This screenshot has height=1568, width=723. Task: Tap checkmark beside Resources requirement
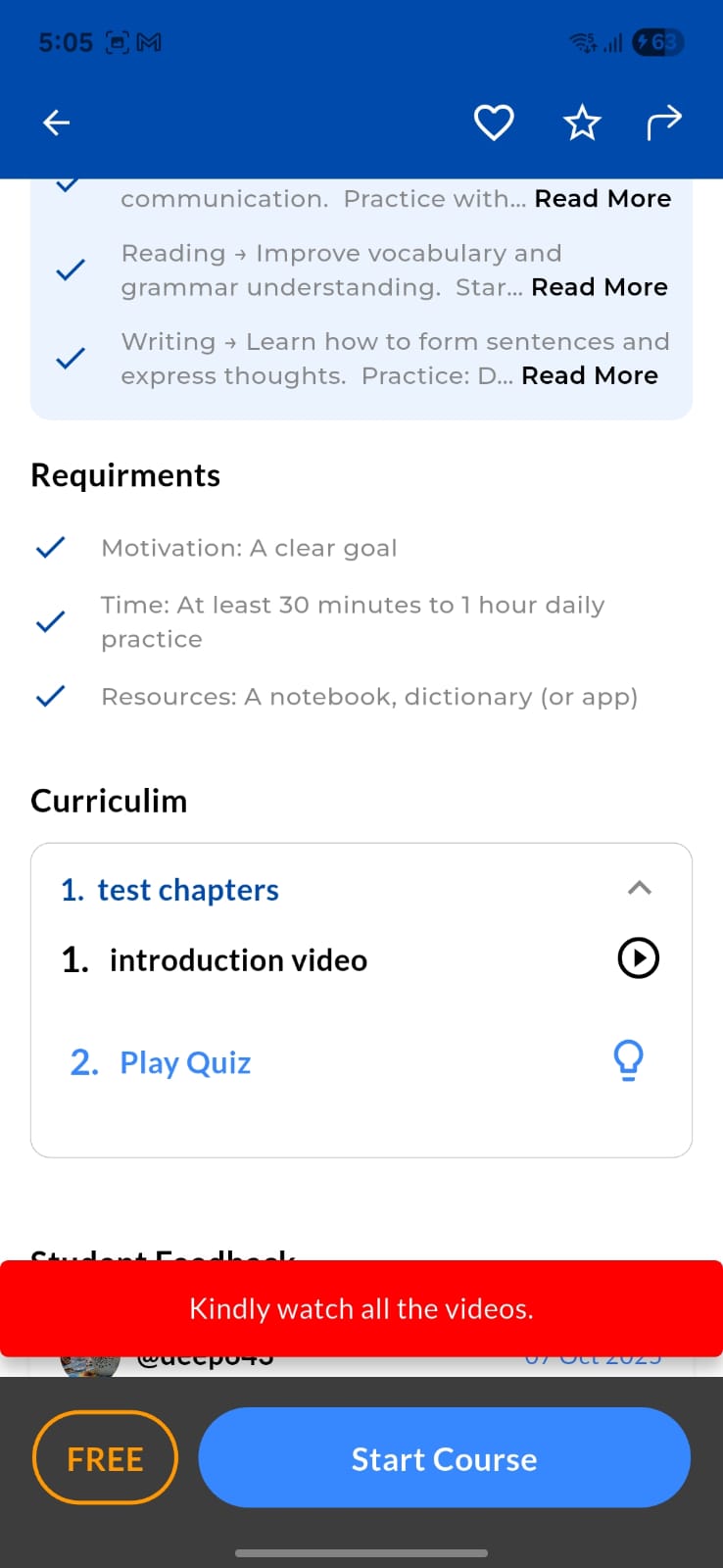(50, 697)
